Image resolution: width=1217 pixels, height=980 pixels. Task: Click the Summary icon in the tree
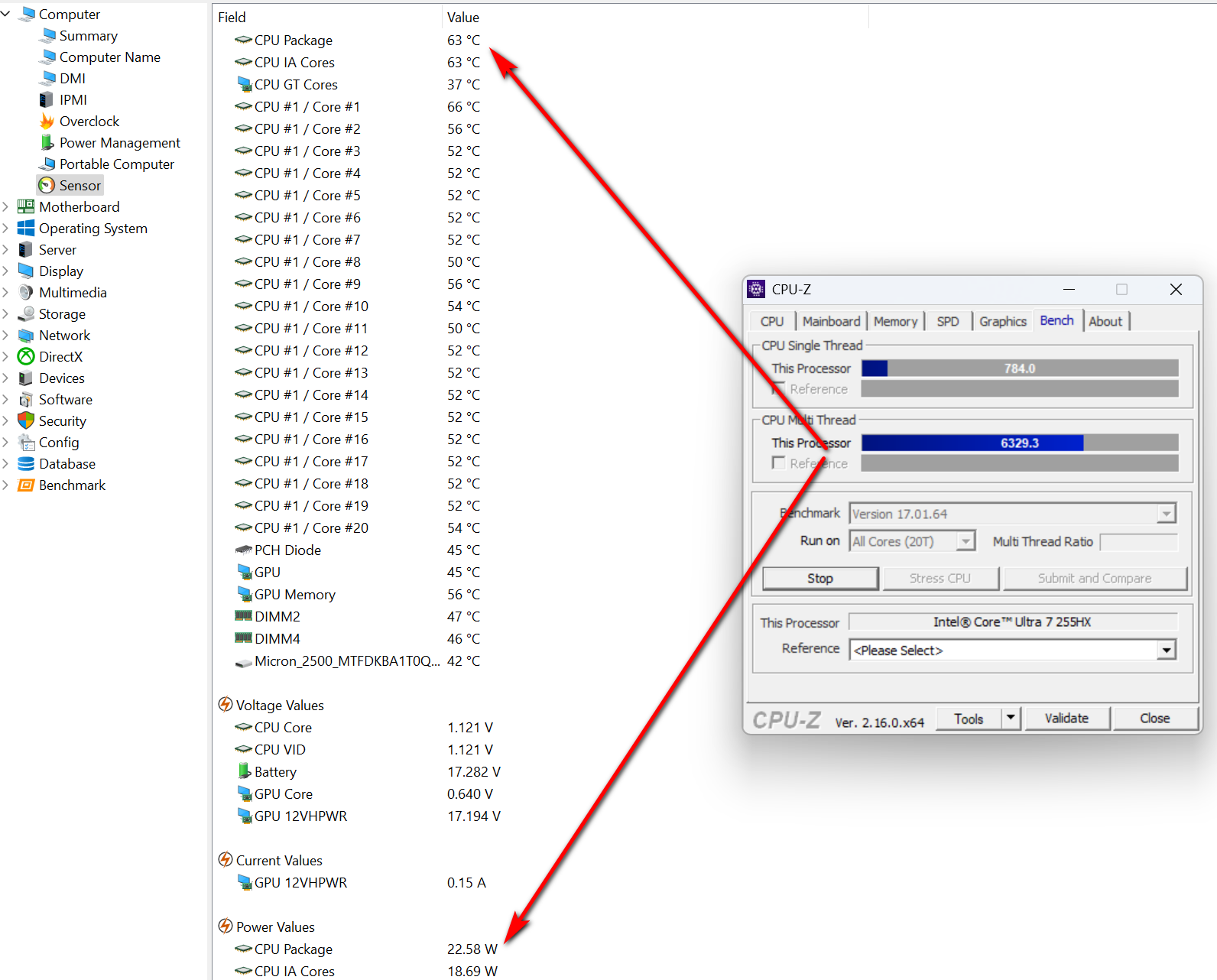point(48,35)
